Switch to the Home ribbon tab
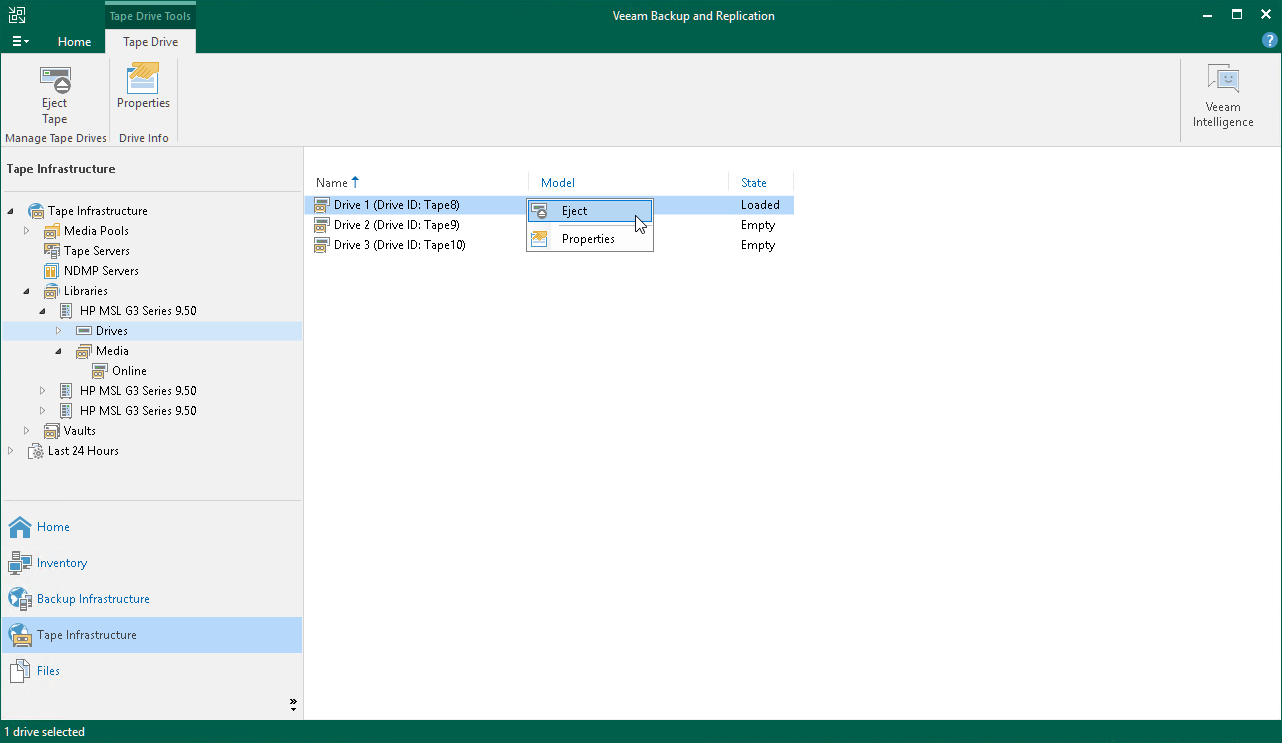The width and height of the screenshot is (1282, 743). [x=74, y=42]
